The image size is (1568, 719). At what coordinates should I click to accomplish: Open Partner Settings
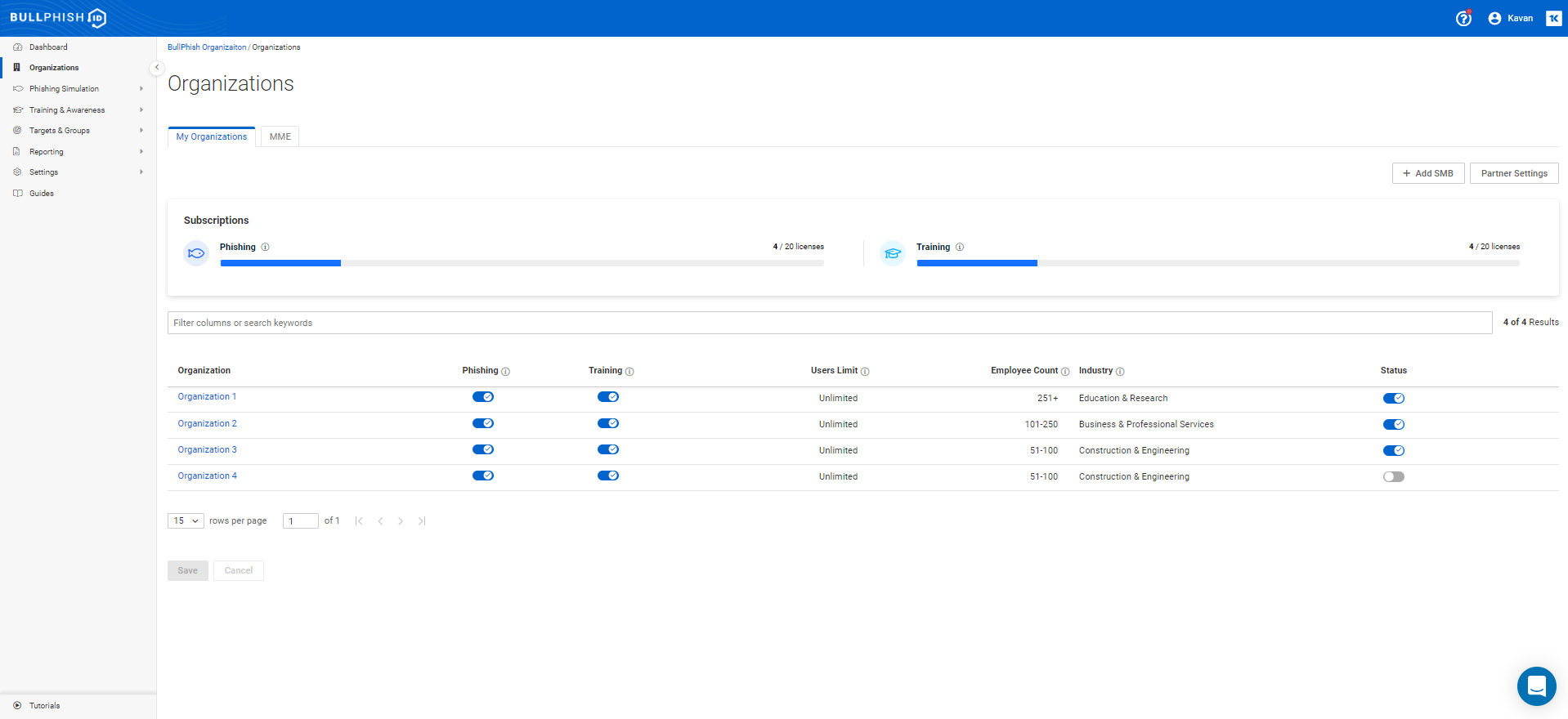point(1514,173)
